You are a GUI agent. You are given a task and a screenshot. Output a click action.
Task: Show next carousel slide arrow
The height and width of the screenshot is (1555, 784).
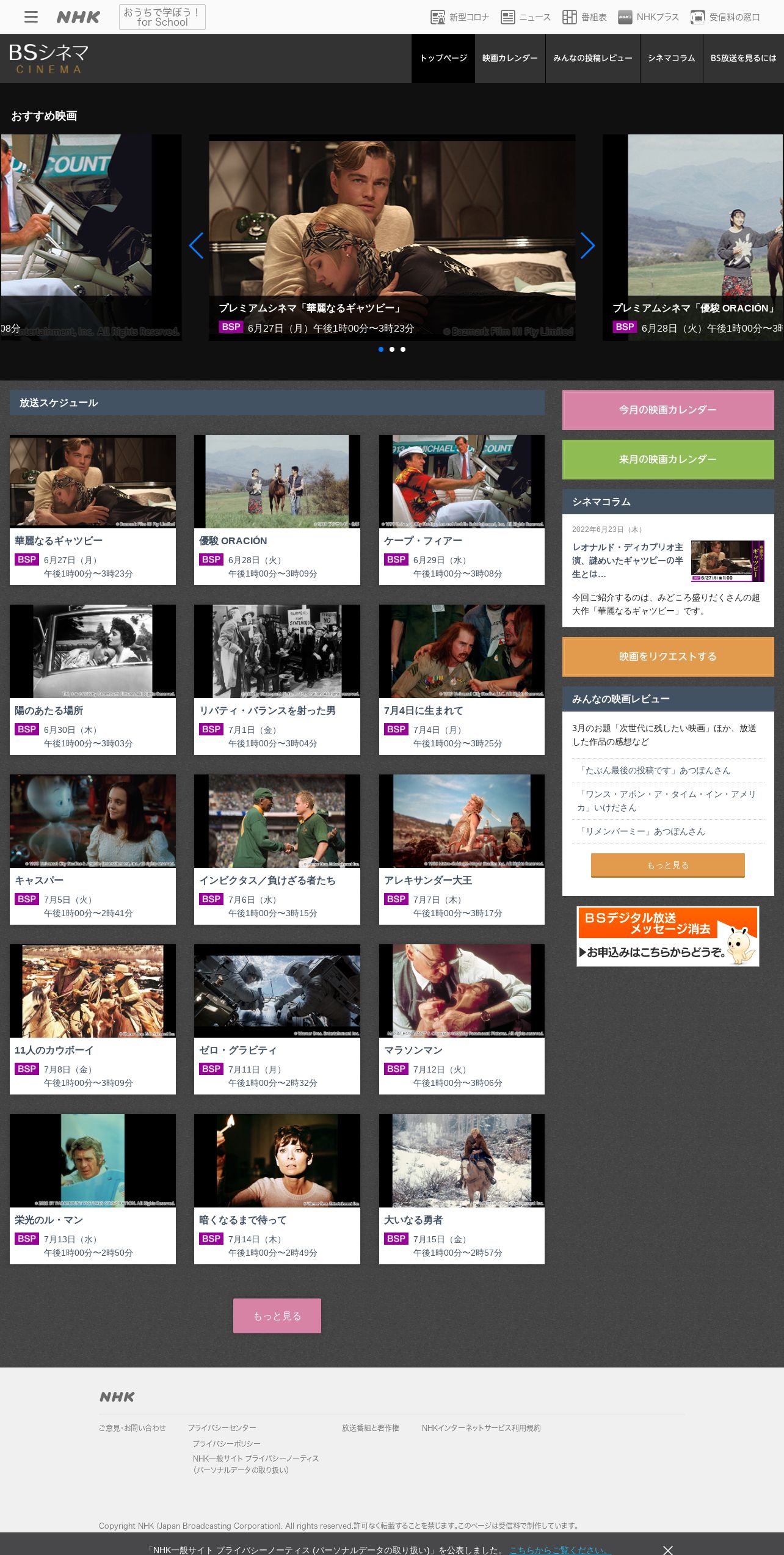[587, 246]
